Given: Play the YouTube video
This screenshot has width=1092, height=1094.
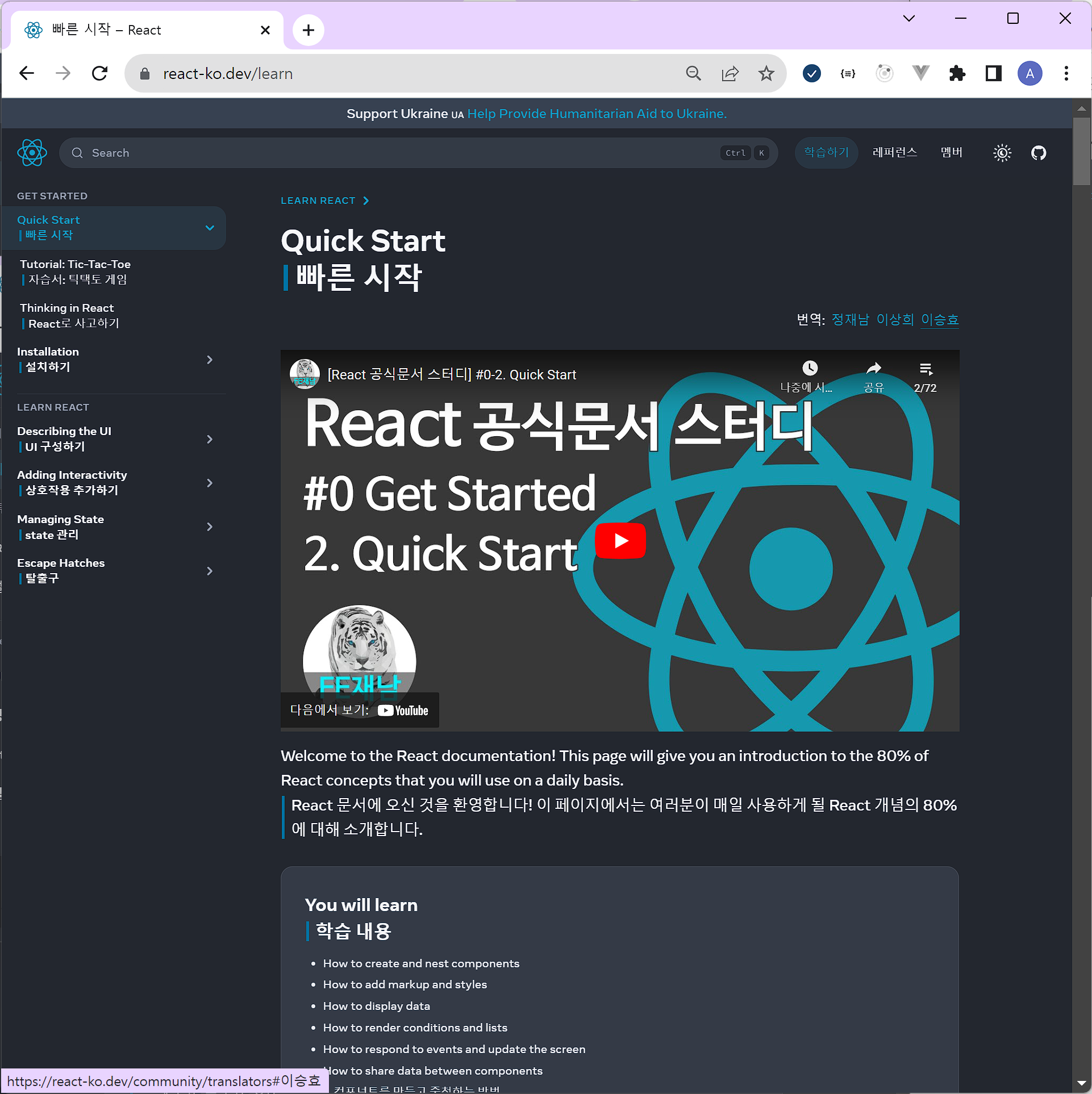Looking at the screenshot, I should click(x=620, y=540).
